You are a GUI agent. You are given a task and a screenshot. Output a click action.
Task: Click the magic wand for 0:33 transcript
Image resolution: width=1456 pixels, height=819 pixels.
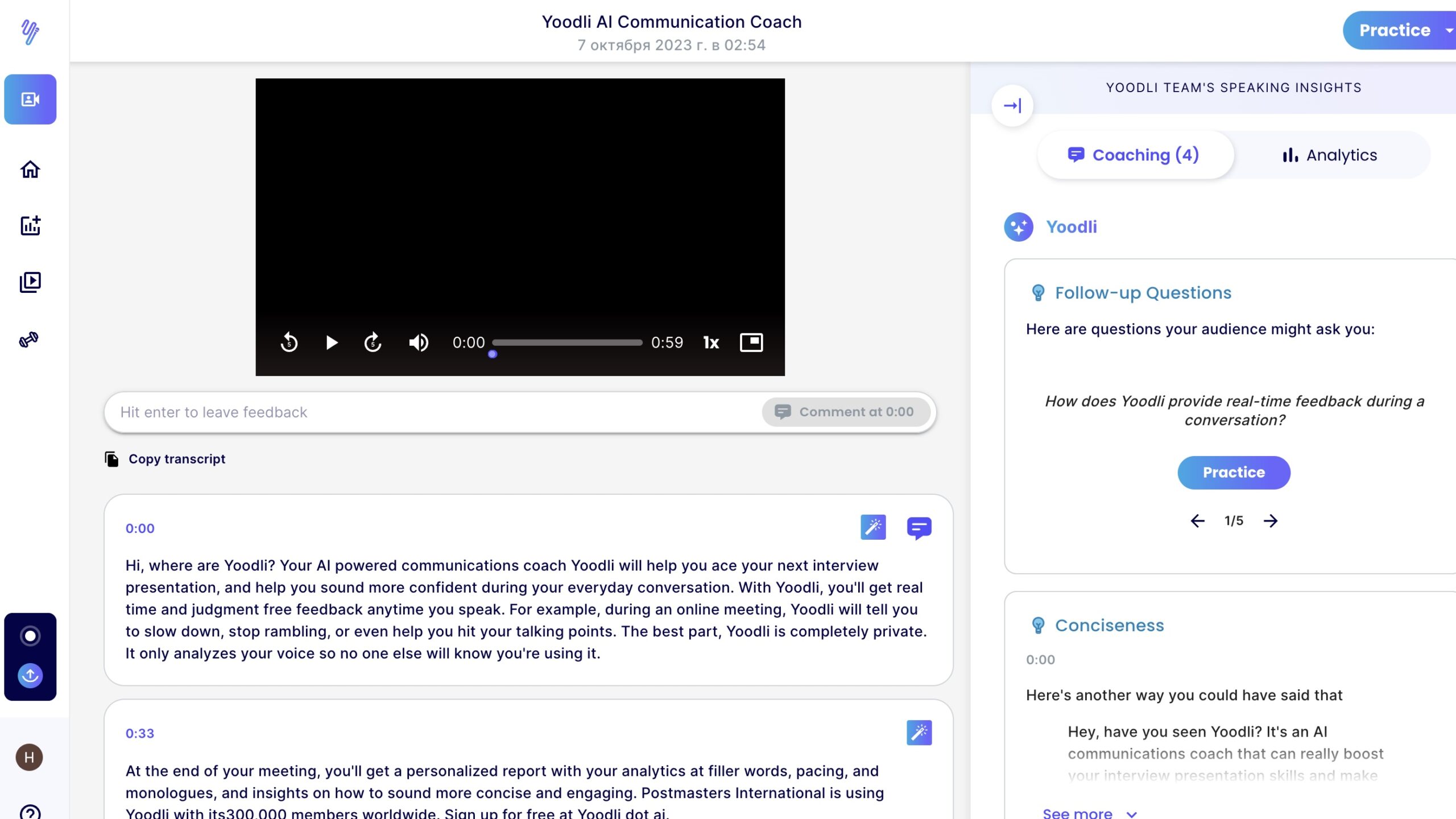919,733
